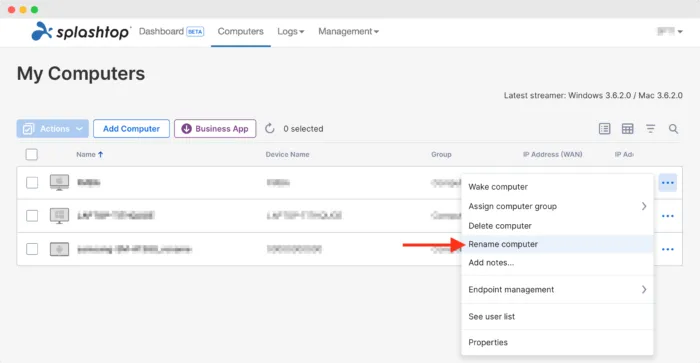Open second row's three-dot menu
The width and height of the screenshot is (700, 363).
click(x=667, y=216)
